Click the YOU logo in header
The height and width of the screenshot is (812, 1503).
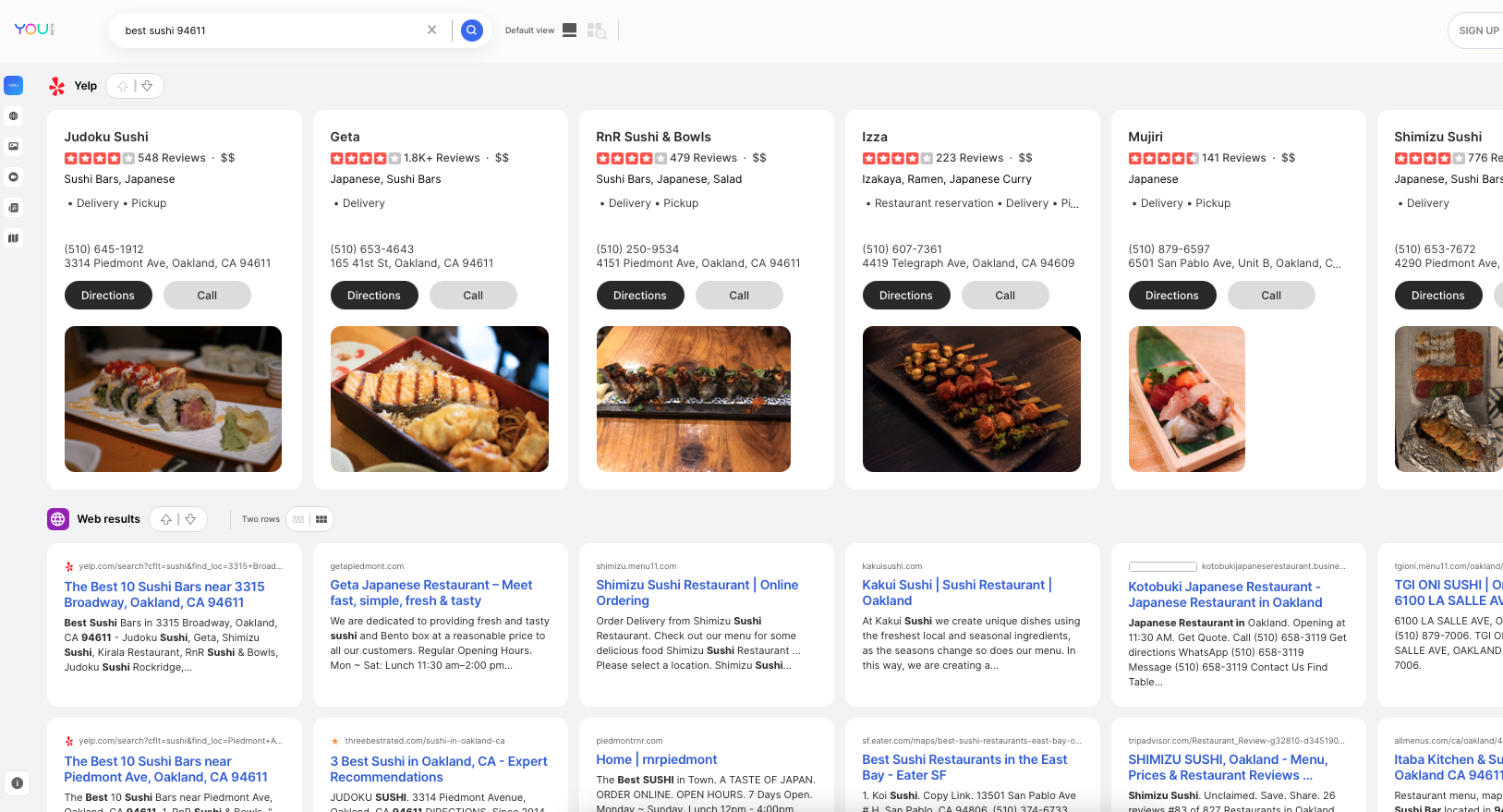[34, 30]
